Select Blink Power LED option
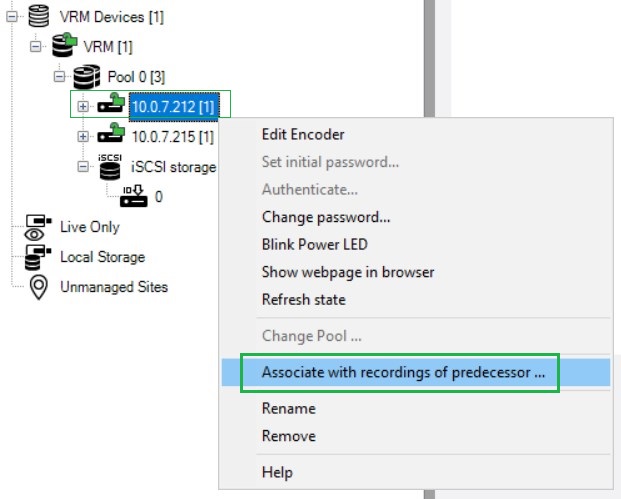 pos(314,244)
